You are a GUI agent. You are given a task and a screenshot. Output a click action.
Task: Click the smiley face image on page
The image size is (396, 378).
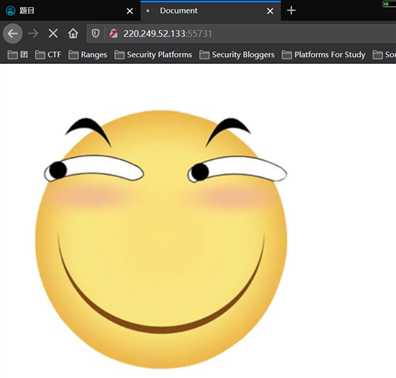click(161, 239)
